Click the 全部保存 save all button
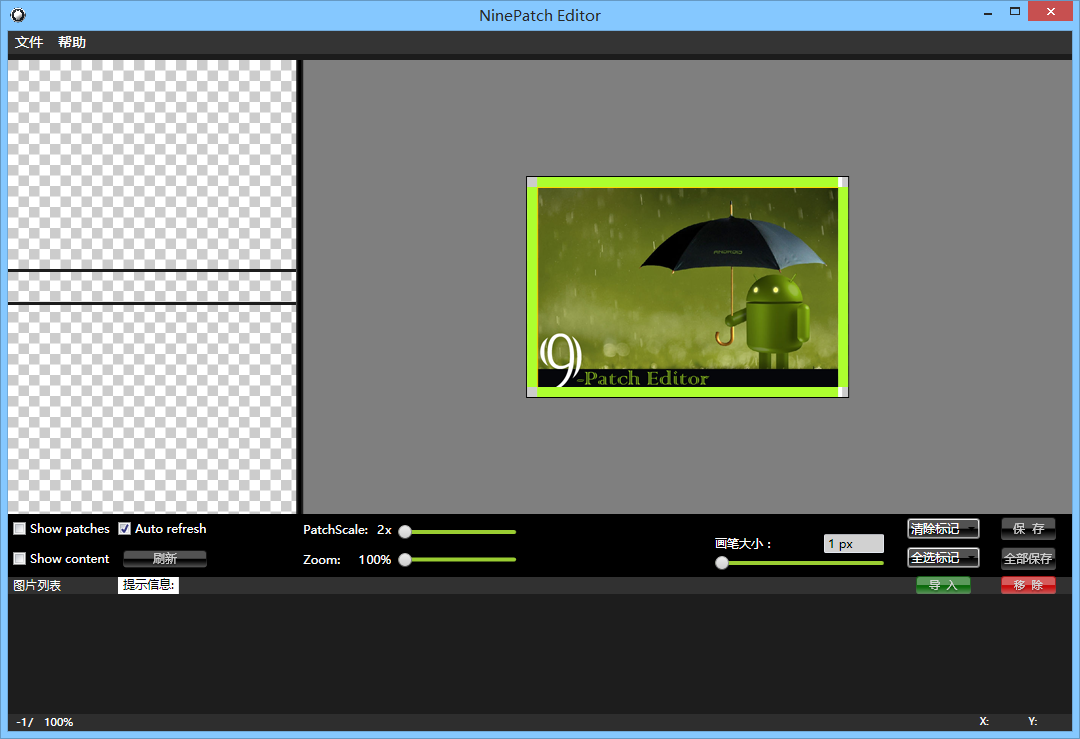The image size is (1080, 739). (1028, 559)
